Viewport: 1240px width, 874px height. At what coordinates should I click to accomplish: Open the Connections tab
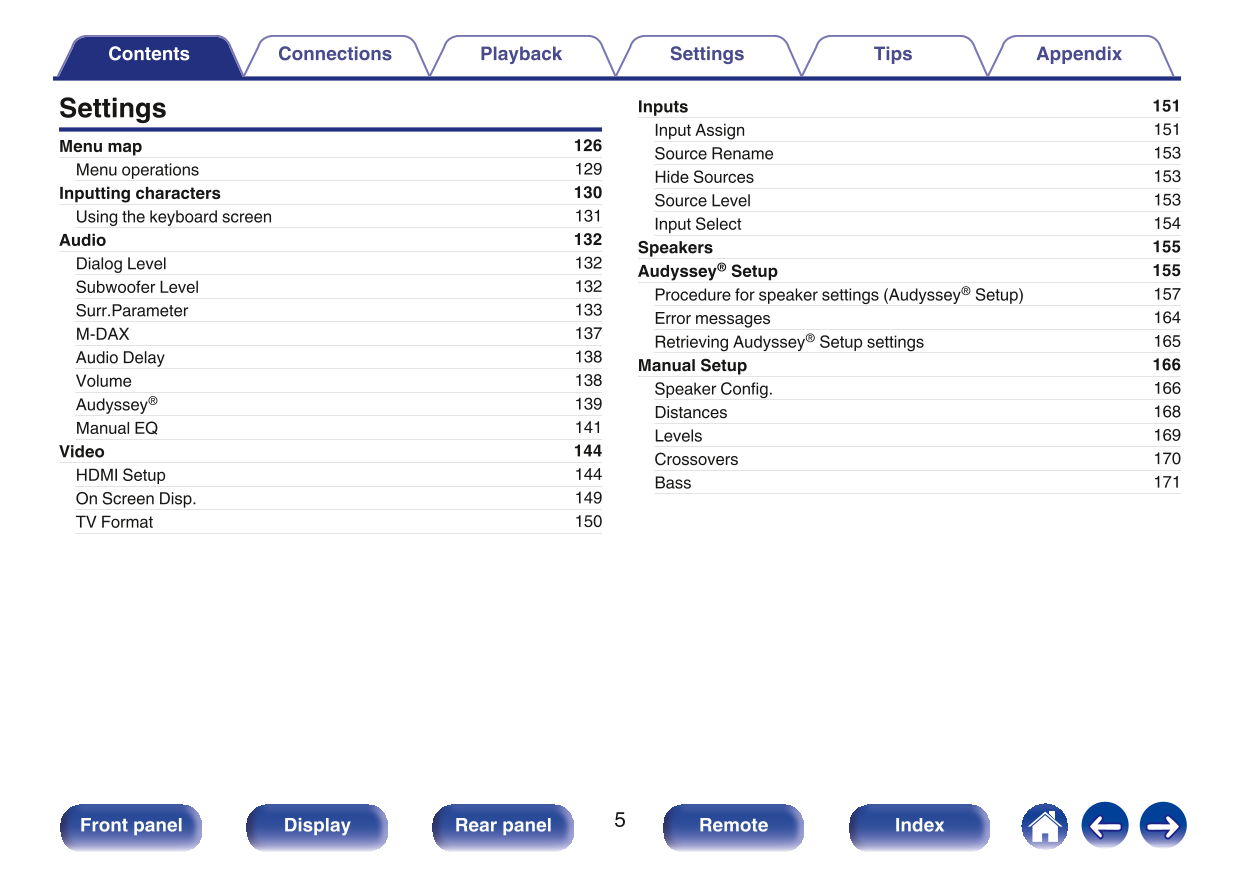click(334, 55)
